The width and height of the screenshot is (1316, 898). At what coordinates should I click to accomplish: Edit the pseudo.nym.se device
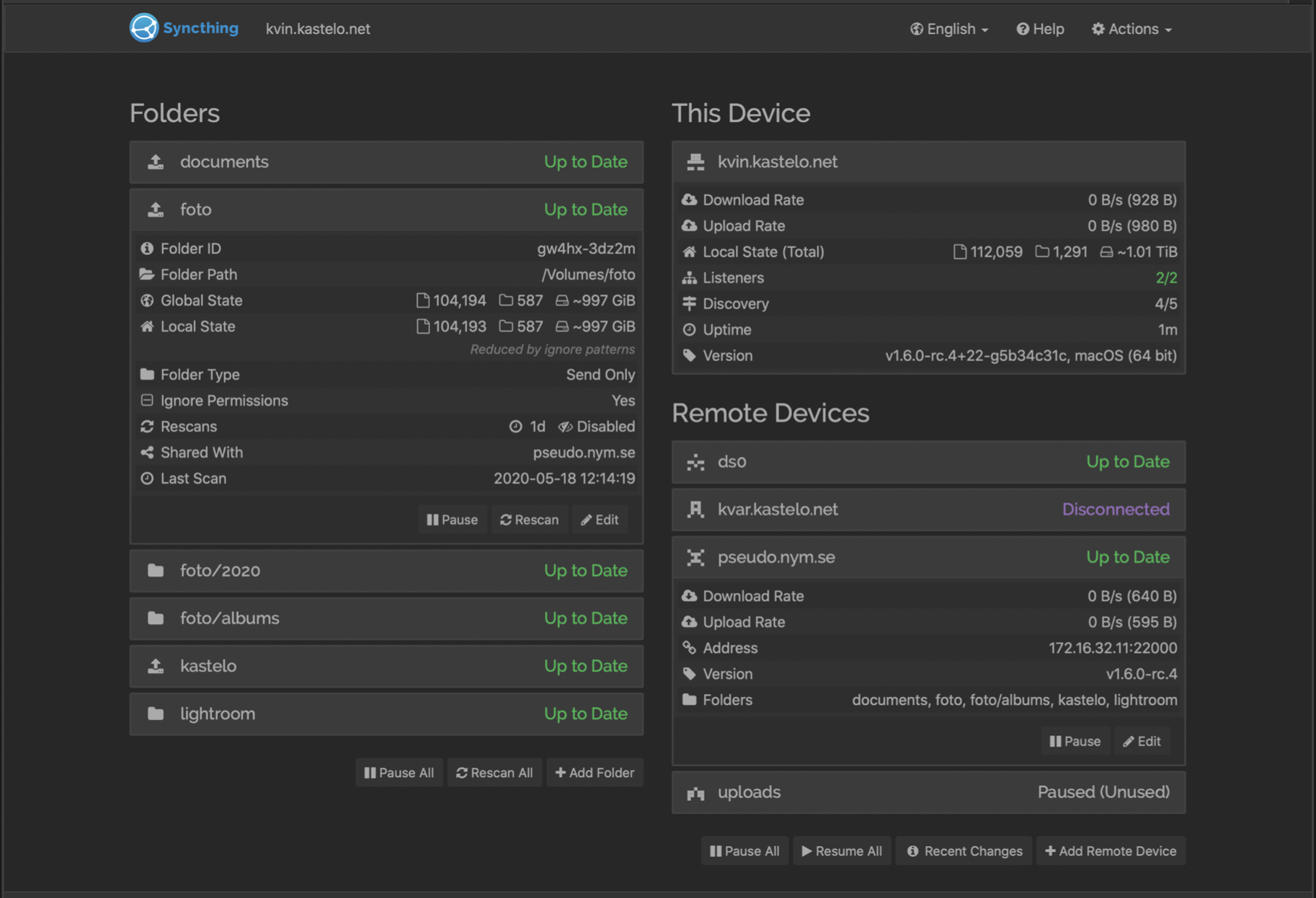coord(1142,741)
